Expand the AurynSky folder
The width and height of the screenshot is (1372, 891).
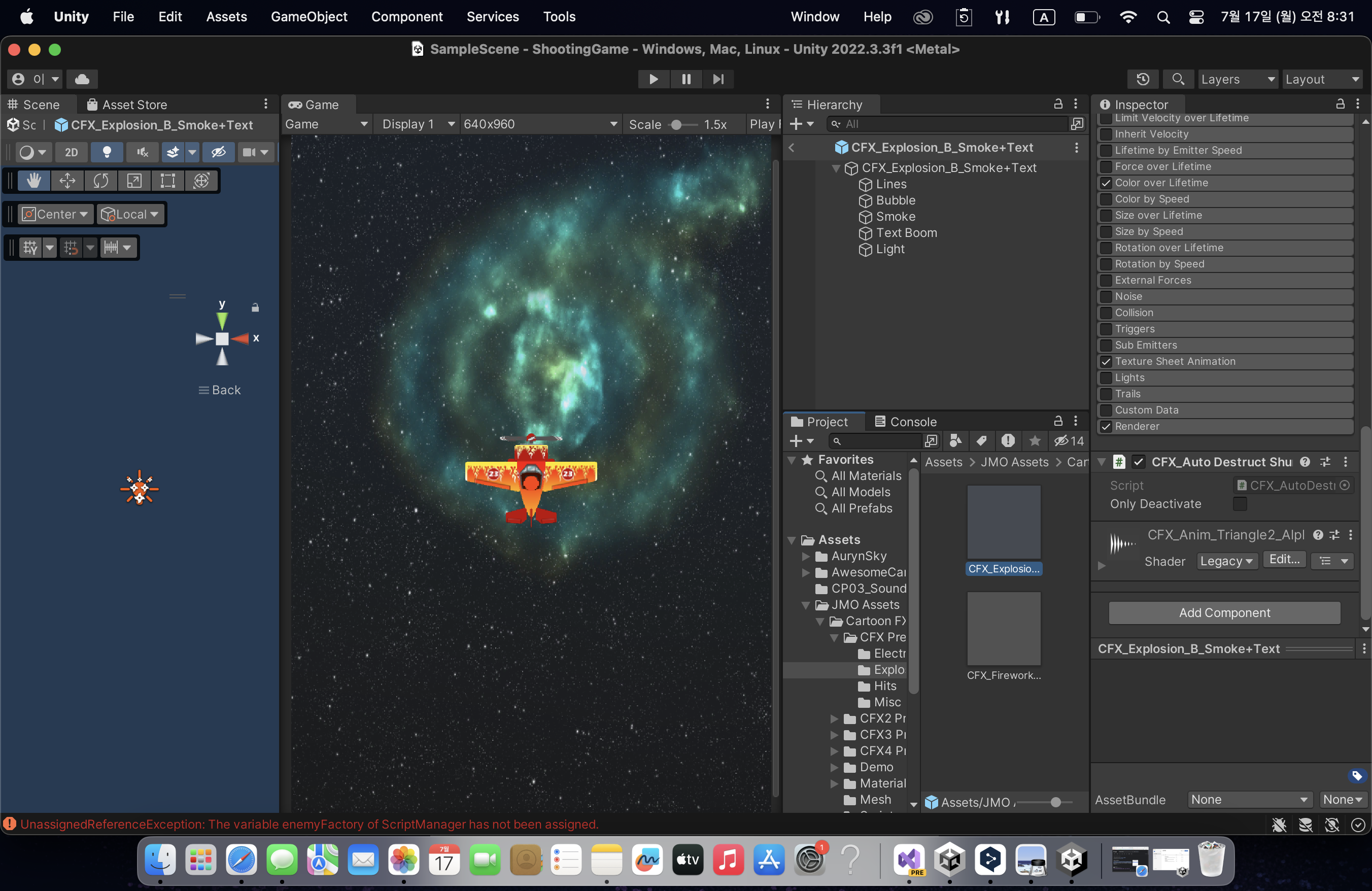pyautogui.click(x=806, y=556)
